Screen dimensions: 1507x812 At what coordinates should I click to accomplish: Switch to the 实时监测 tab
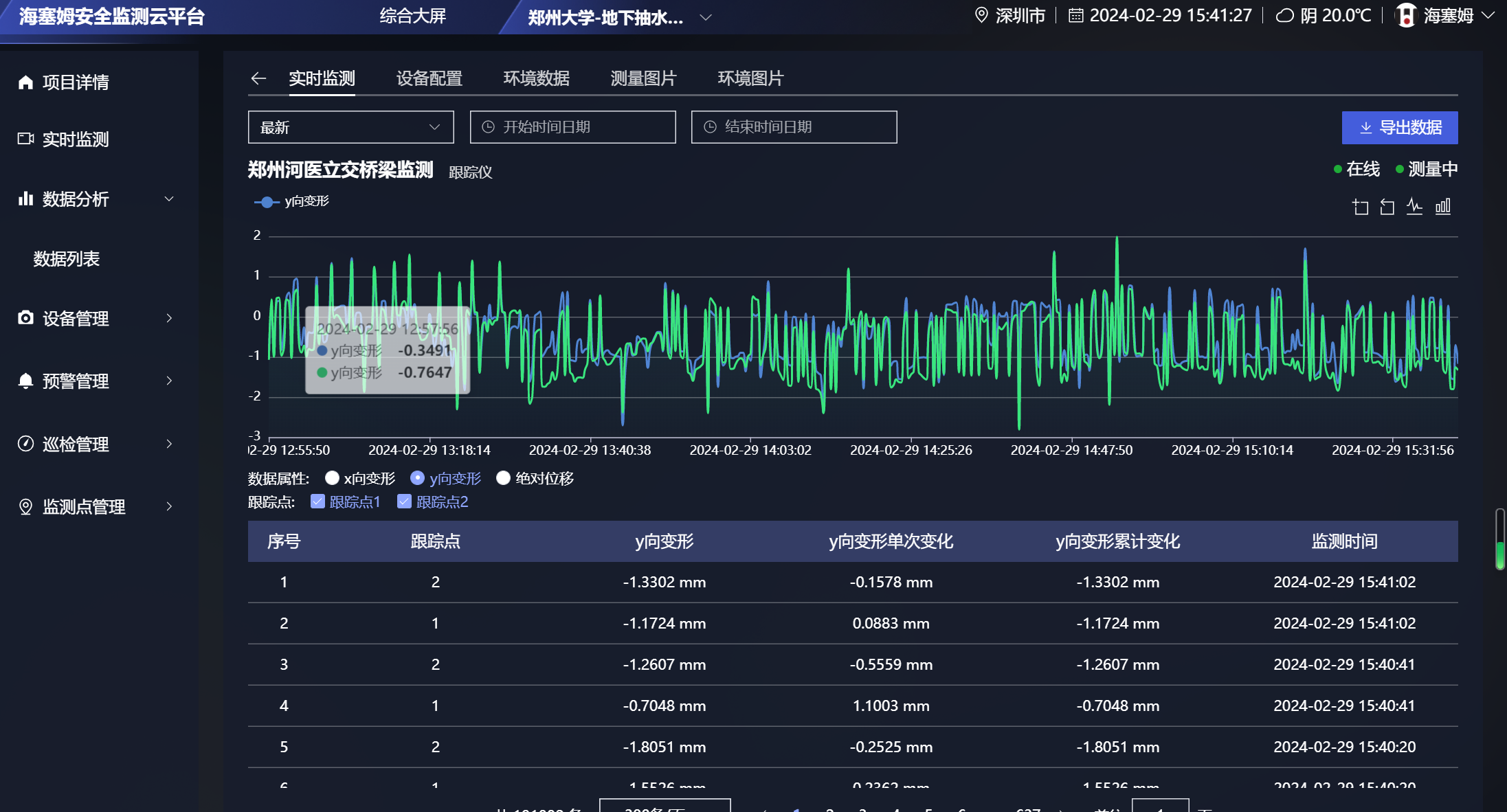pos(322,78)
